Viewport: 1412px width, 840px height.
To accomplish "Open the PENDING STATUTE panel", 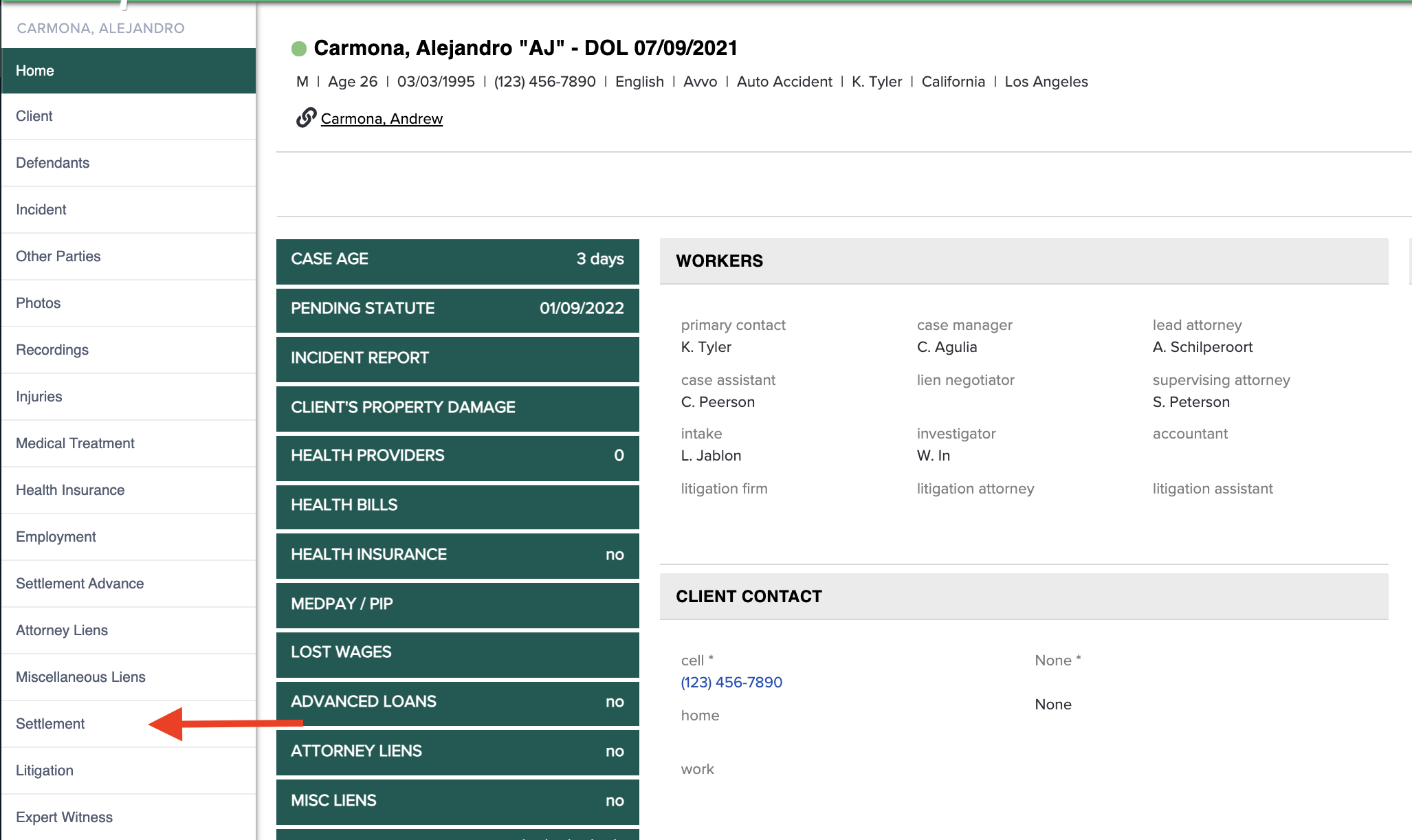I will (x=457, y=310).
